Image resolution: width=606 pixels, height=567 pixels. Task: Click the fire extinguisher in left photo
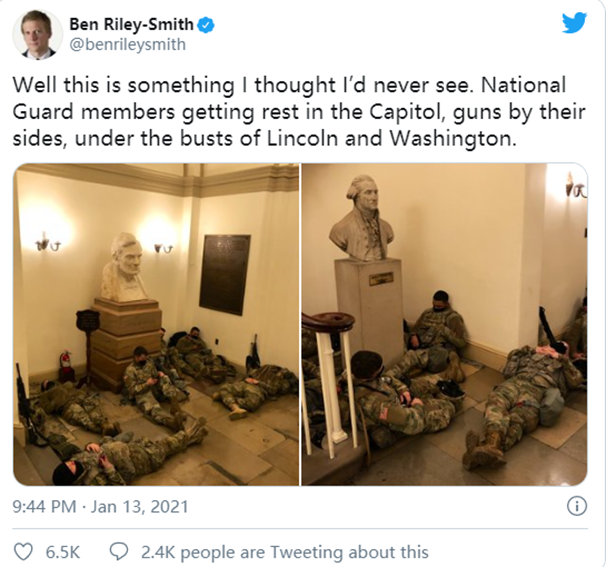tap(66, 362)
